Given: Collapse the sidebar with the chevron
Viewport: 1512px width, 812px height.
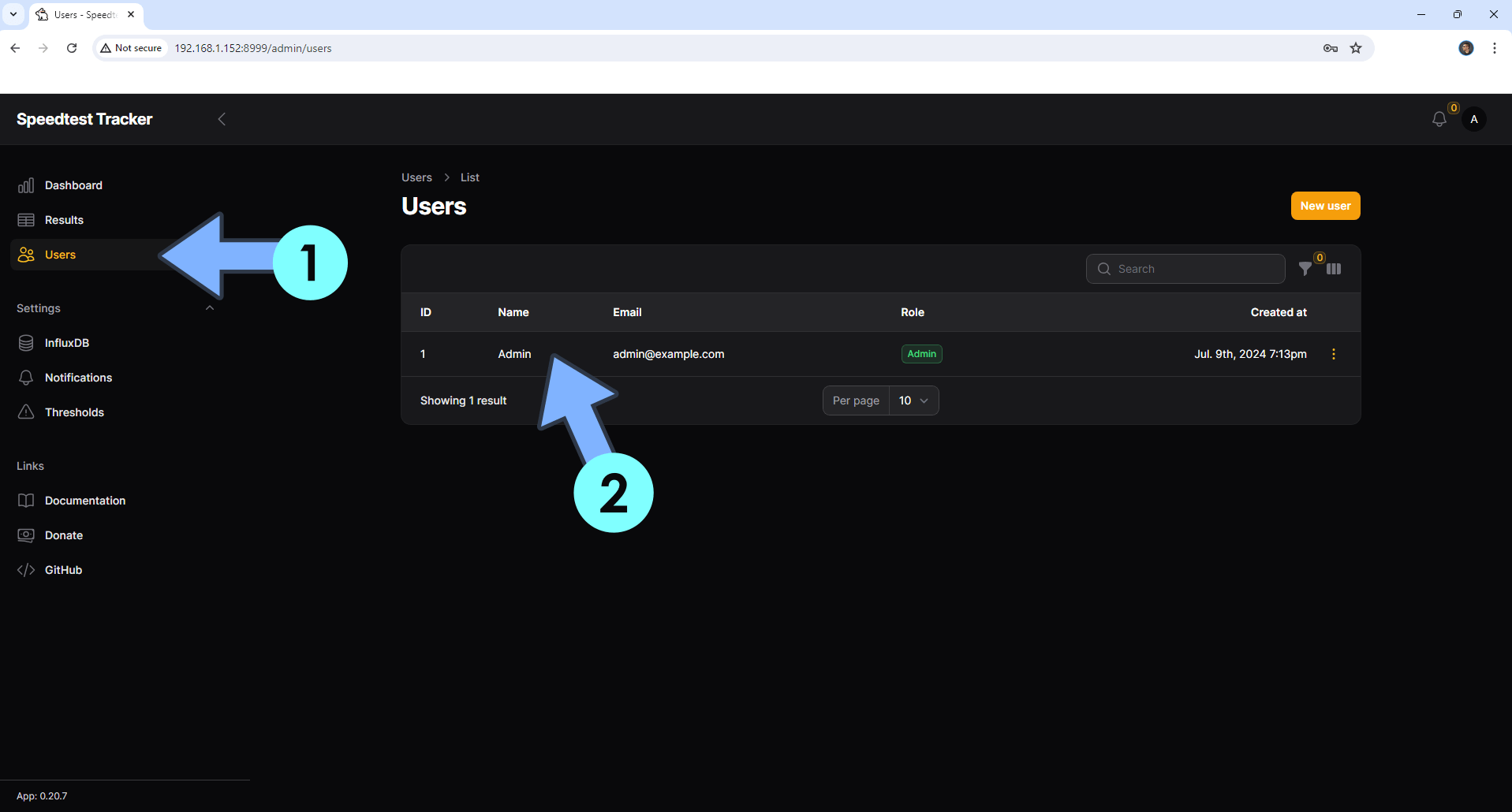Looking at the screenshot, I should pos(222,119).
